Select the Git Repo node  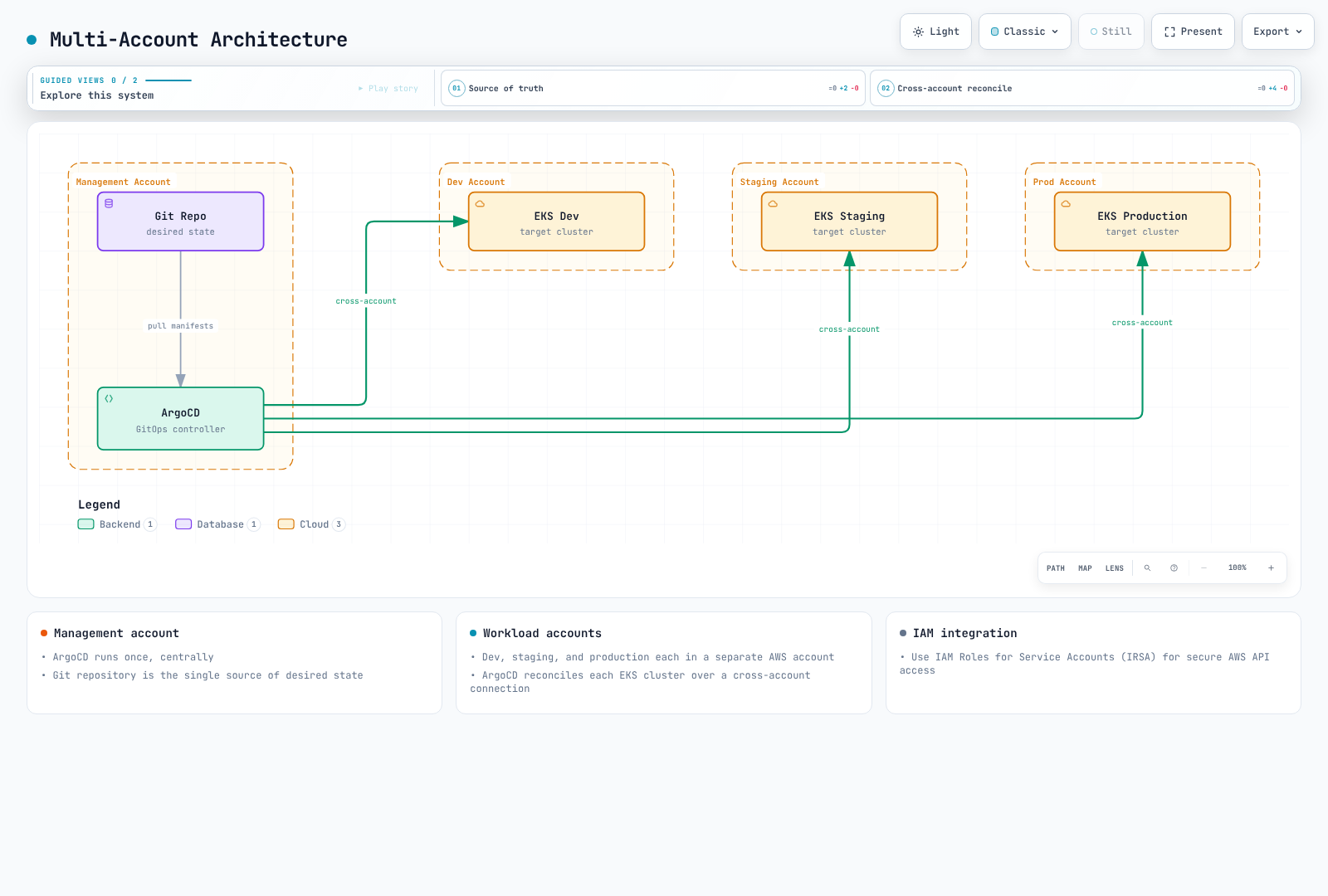point(181,222)
